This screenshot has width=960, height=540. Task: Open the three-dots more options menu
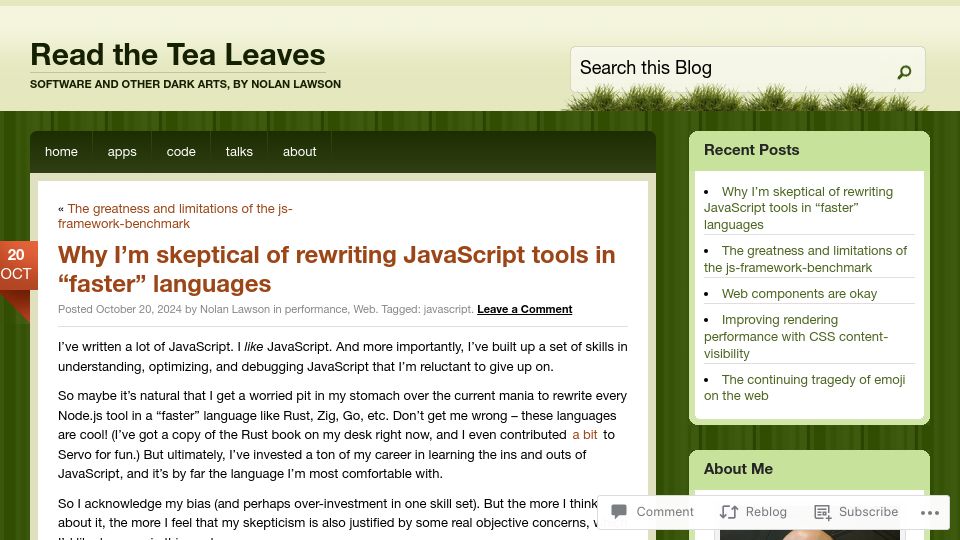[929, 512]
